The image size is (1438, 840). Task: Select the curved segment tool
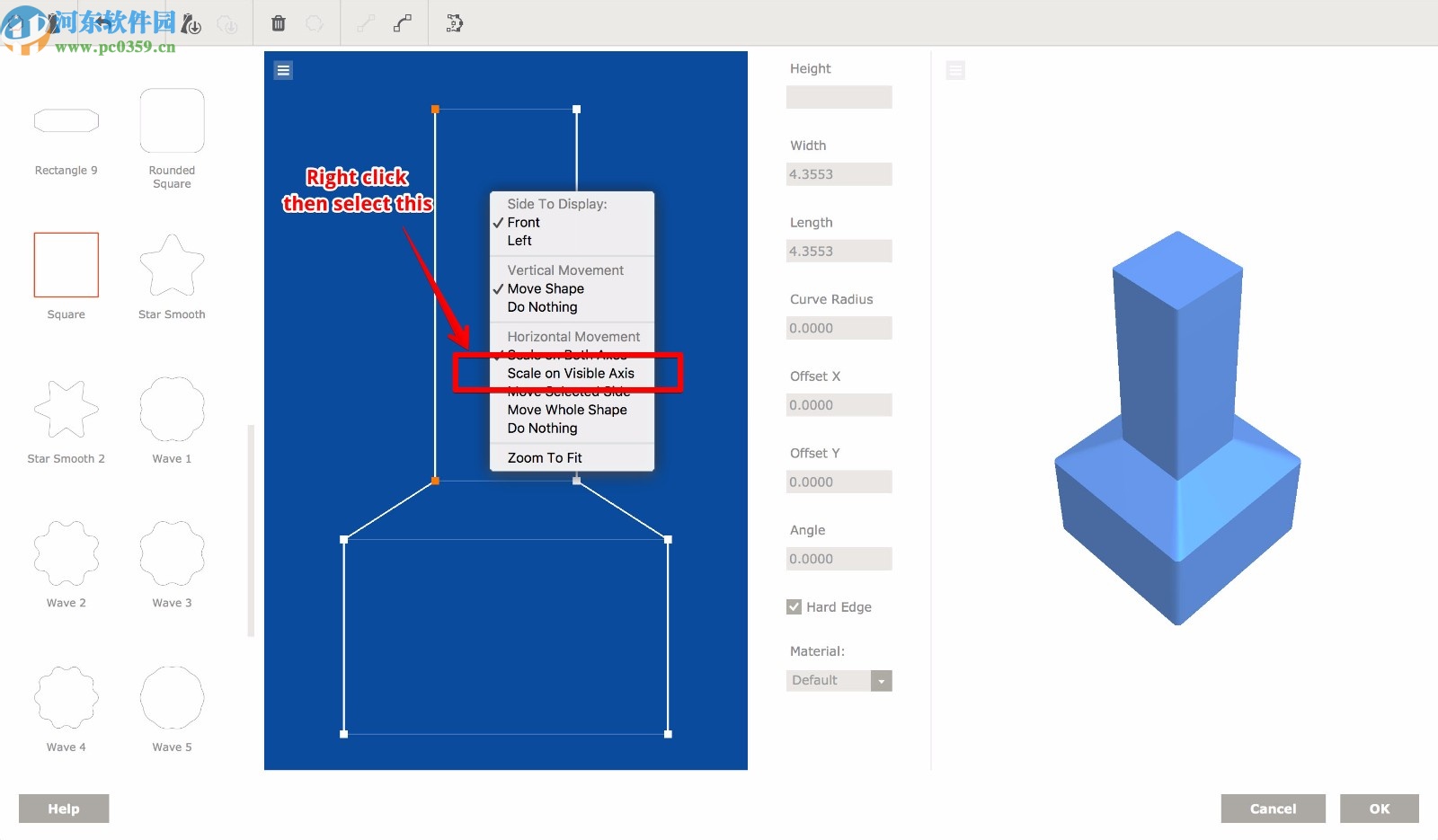tap(400, 23)
